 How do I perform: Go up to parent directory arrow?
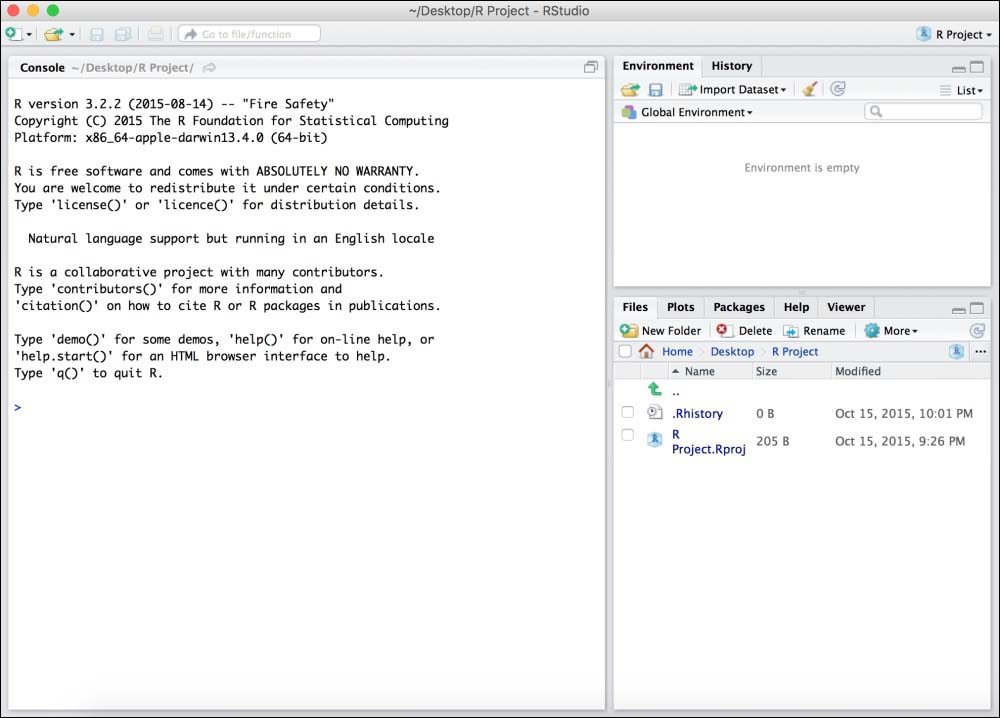655,388
